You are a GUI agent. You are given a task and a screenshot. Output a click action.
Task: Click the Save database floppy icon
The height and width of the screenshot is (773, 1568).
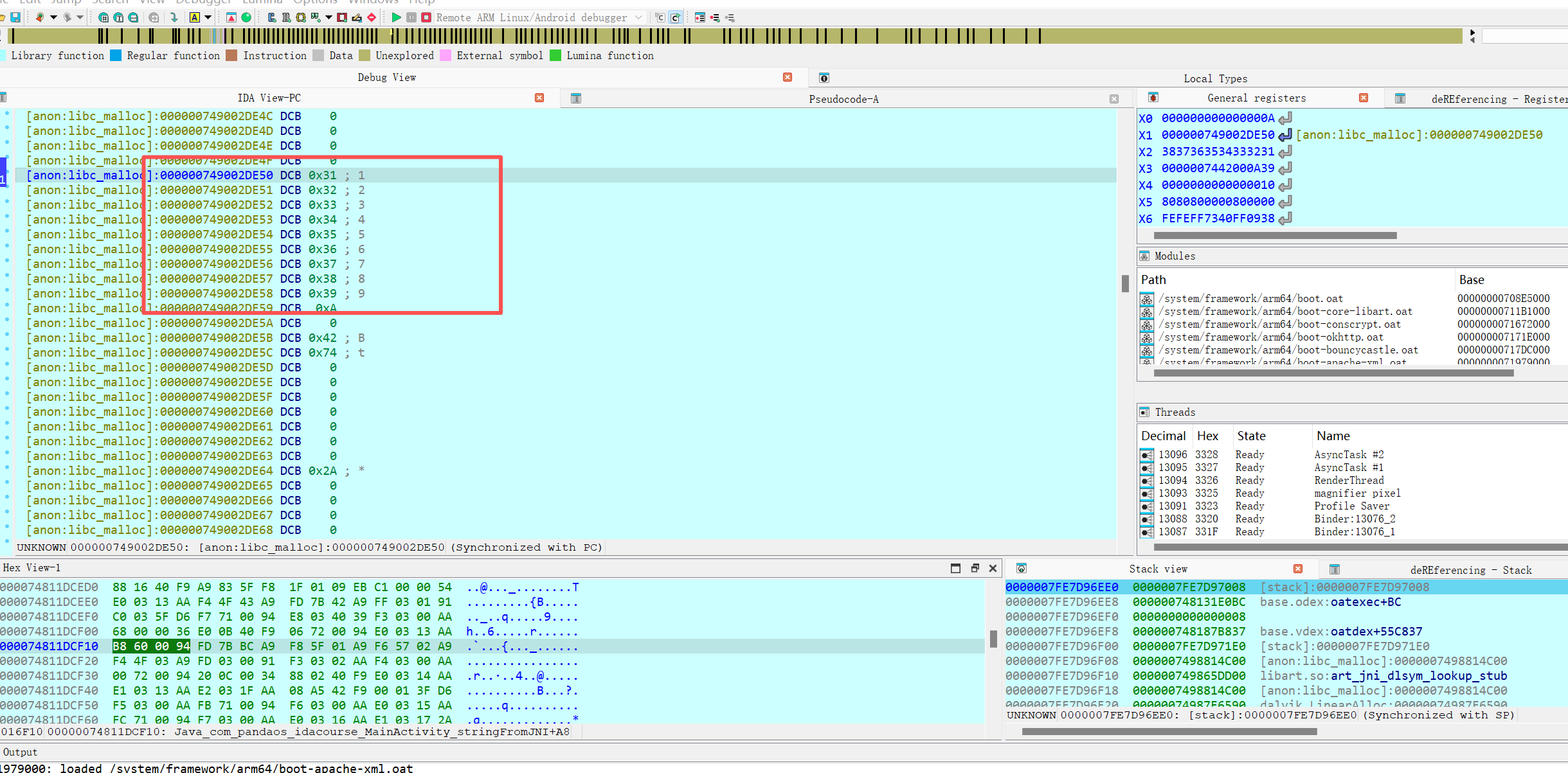(x=15, y=17)
